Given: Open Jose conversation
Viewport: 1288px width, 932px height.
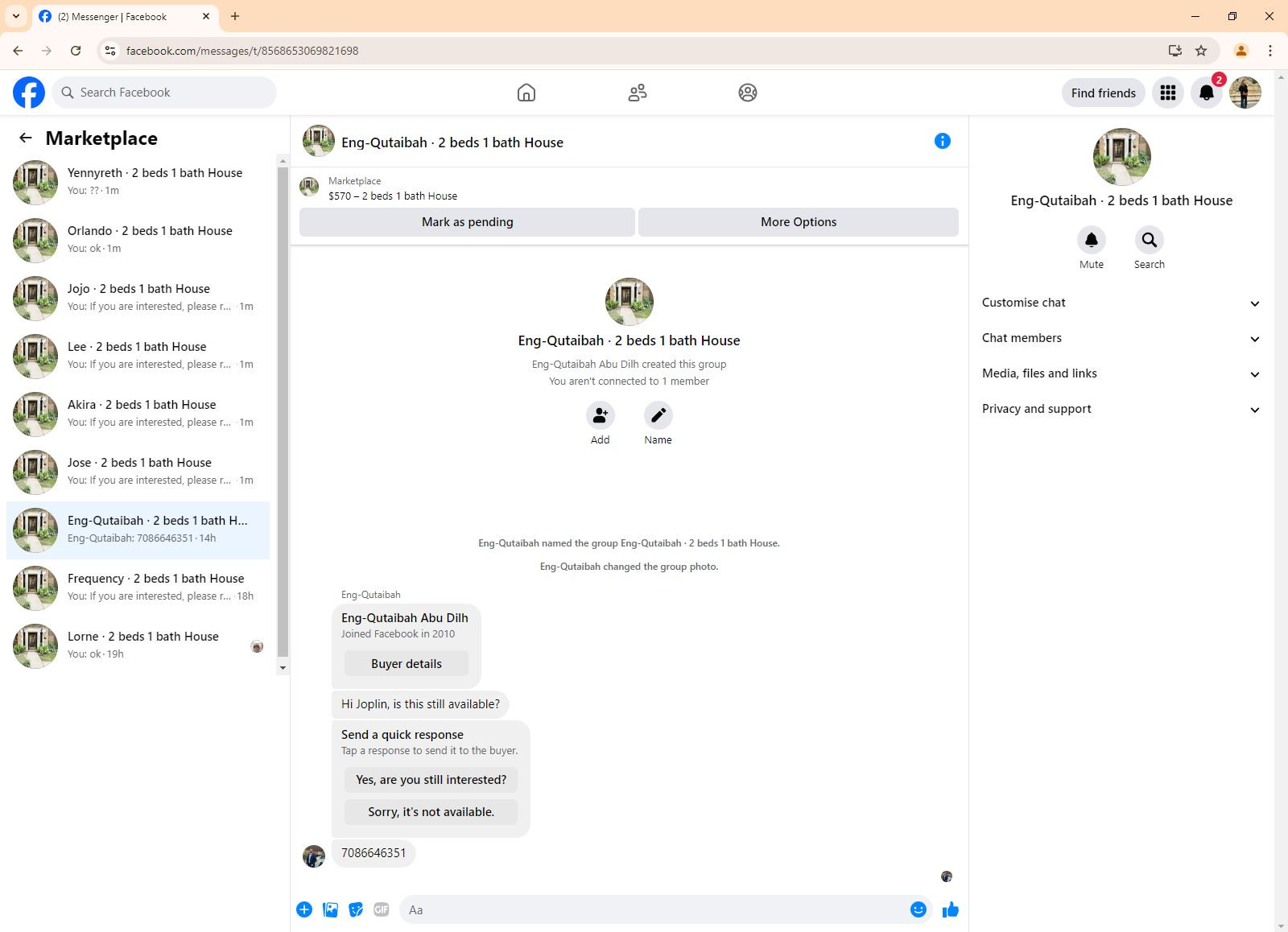Looking at the screenshot, I should point(138,472).
